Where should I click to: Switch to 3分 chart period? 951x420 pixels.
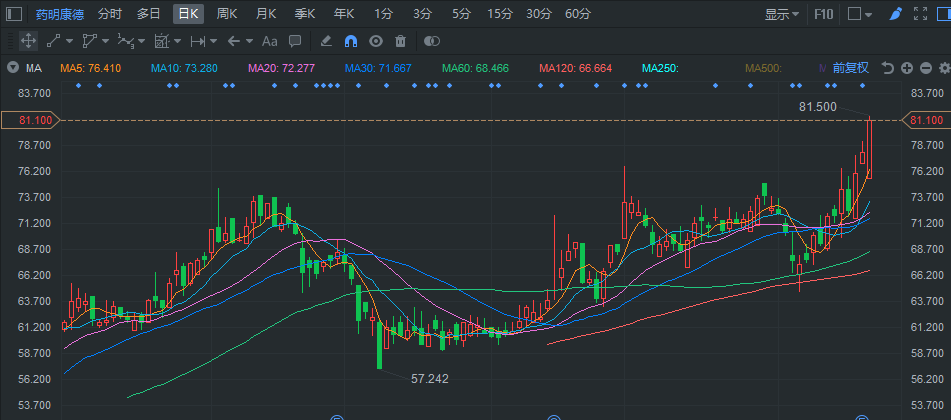click(422, 13)
